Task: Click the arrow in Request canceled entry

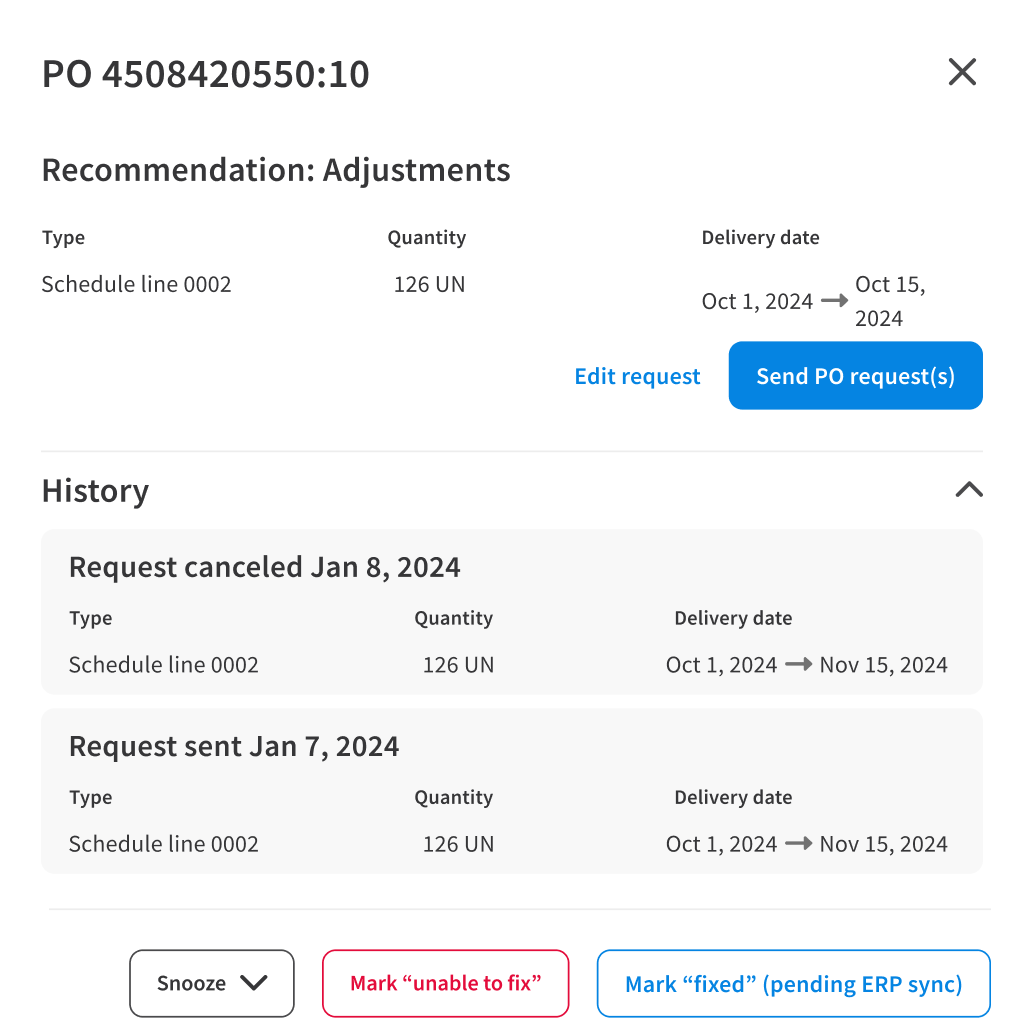Action: (x=798, y=664)
